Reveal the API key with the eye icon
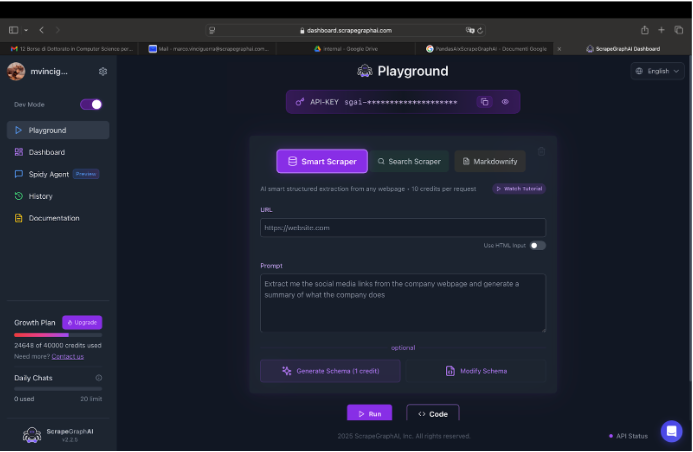Screen dimensions: 693x452 (505, 102)
